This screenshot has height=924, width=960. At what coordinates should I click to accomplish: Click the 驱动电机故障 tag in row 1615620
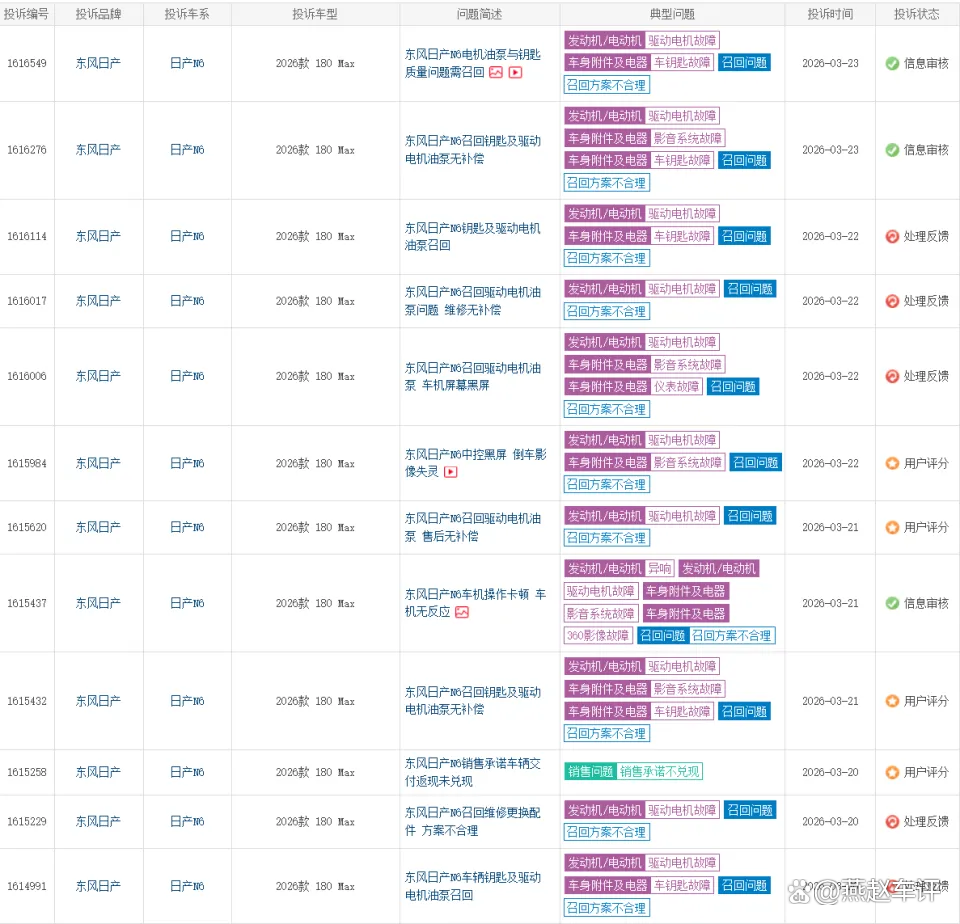coord(682,516)
